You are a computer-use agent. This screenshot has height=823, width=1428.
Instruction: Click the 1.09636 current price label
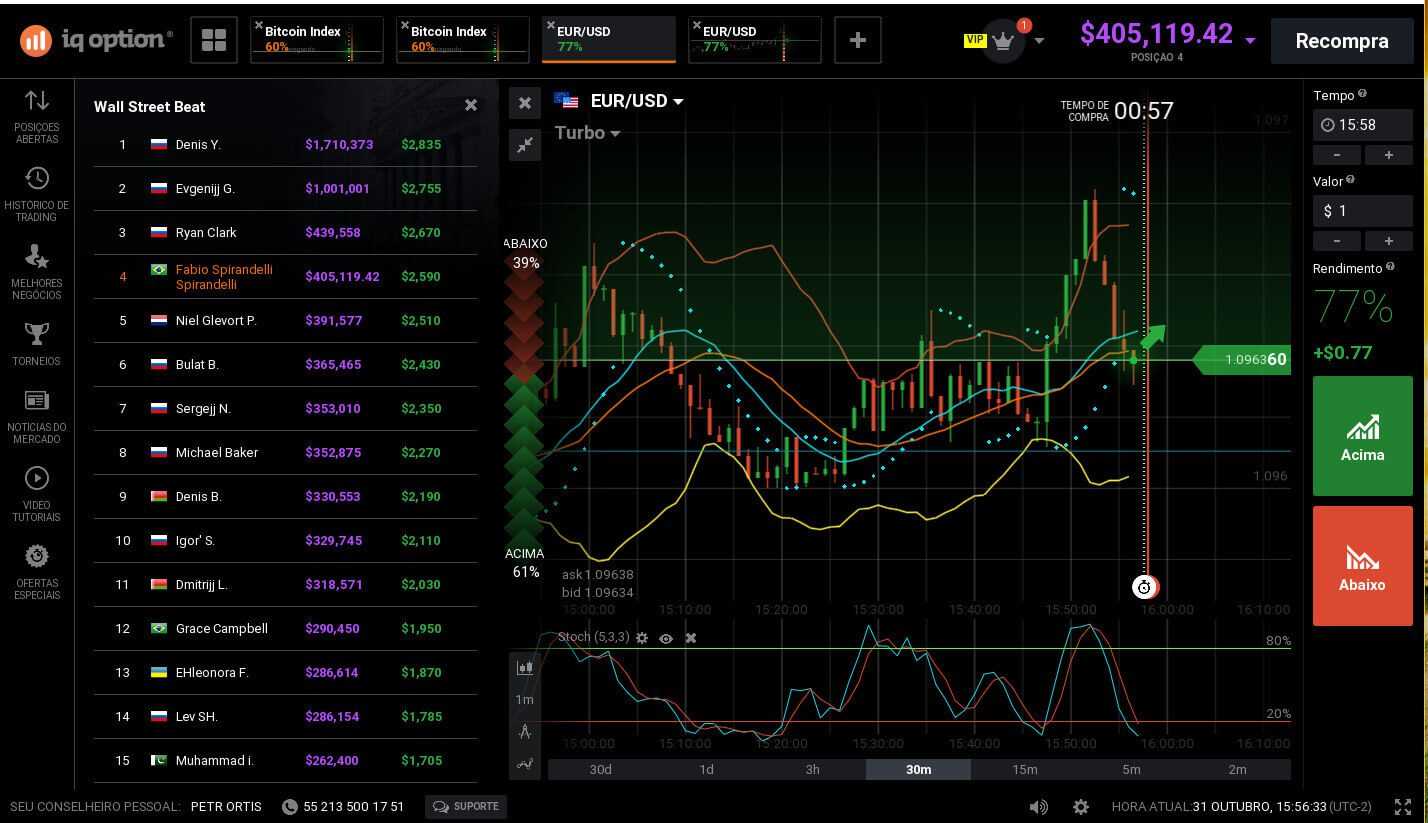point(1242,360)
